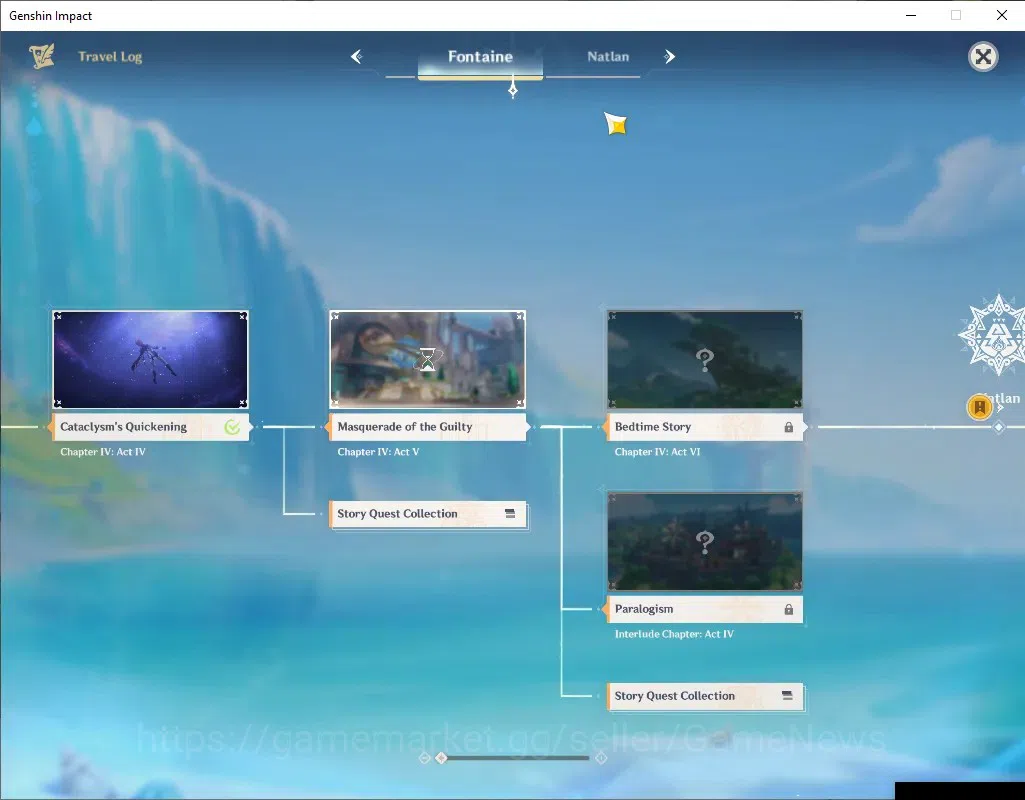
Task: Click lock icon on Bedtime Story
Action: 788,427
